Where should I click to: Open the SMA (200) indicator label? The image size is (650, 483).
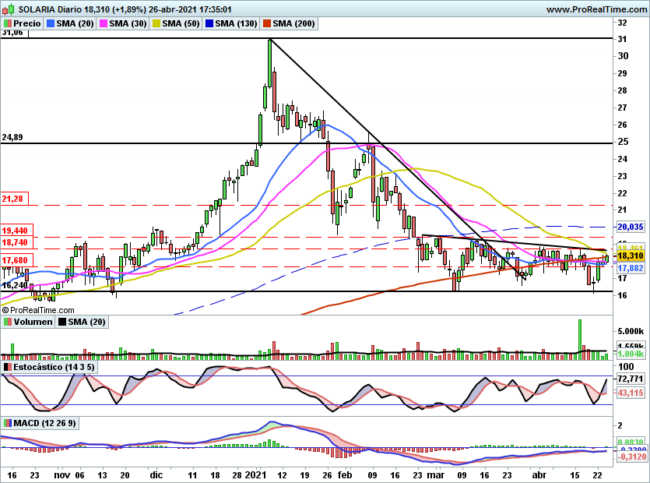tap(294, 24)
